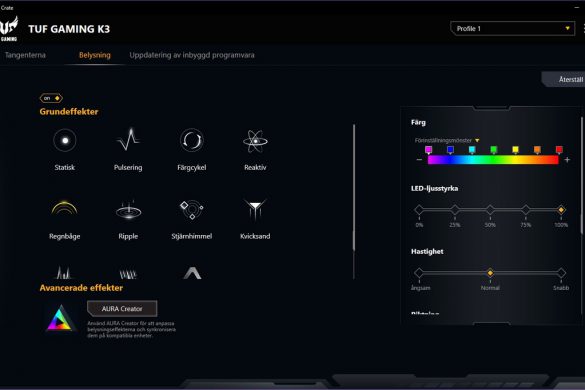
Task: Pick the Reaktiv lighting effect
Action: [x=255, y=141]
